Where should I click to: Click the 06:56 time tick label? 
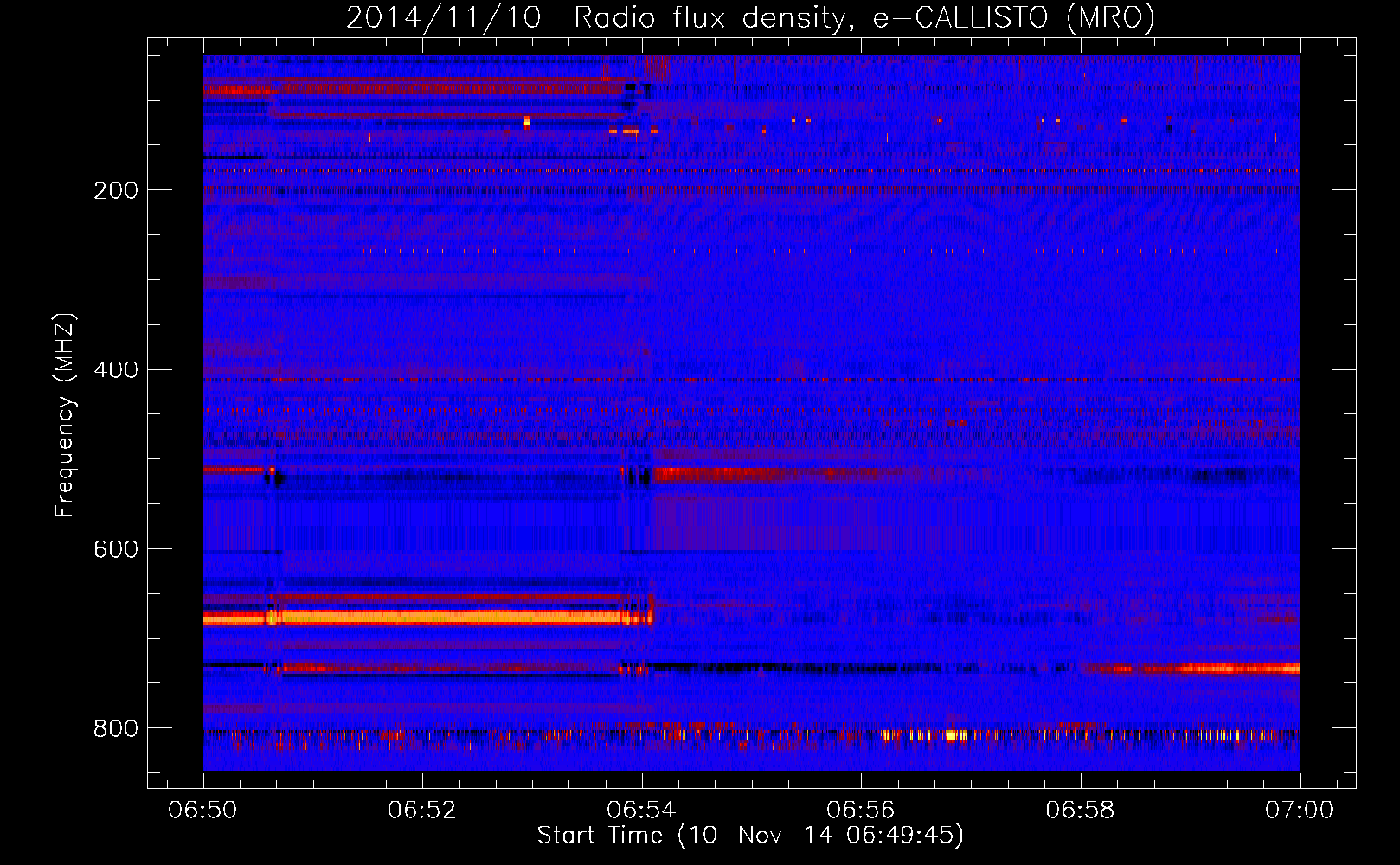point(860,811)
